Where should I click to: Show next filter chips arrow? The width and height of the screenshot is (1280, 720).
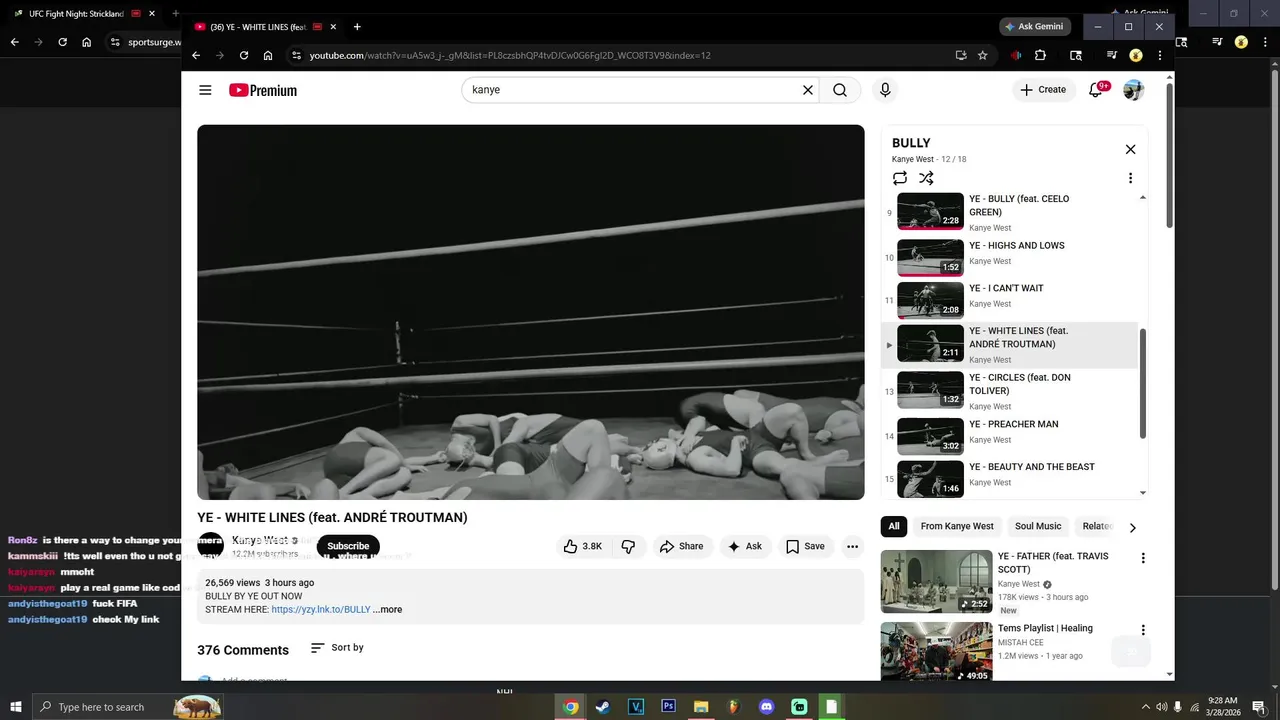click(x=1132, y=527)
